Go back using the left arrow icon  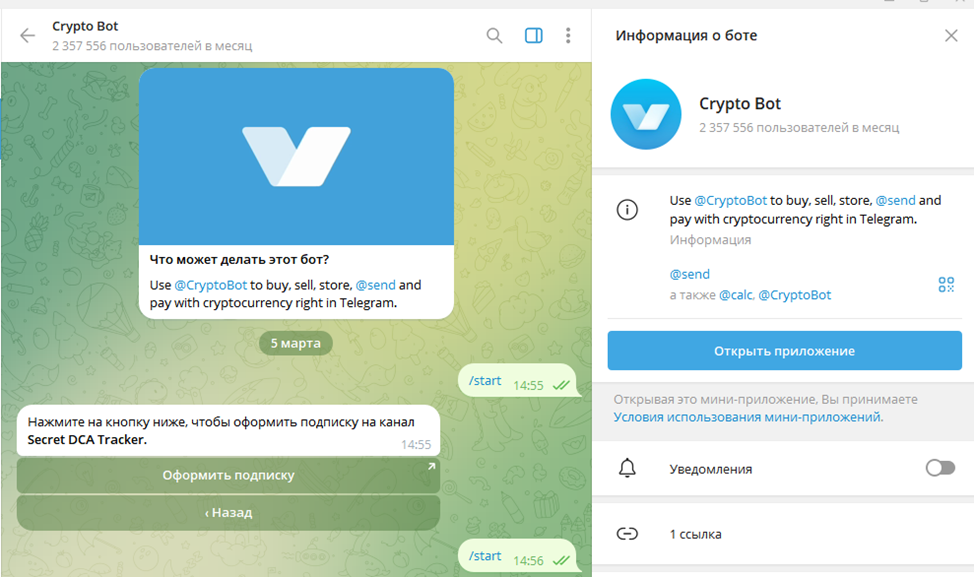point(27,35)
